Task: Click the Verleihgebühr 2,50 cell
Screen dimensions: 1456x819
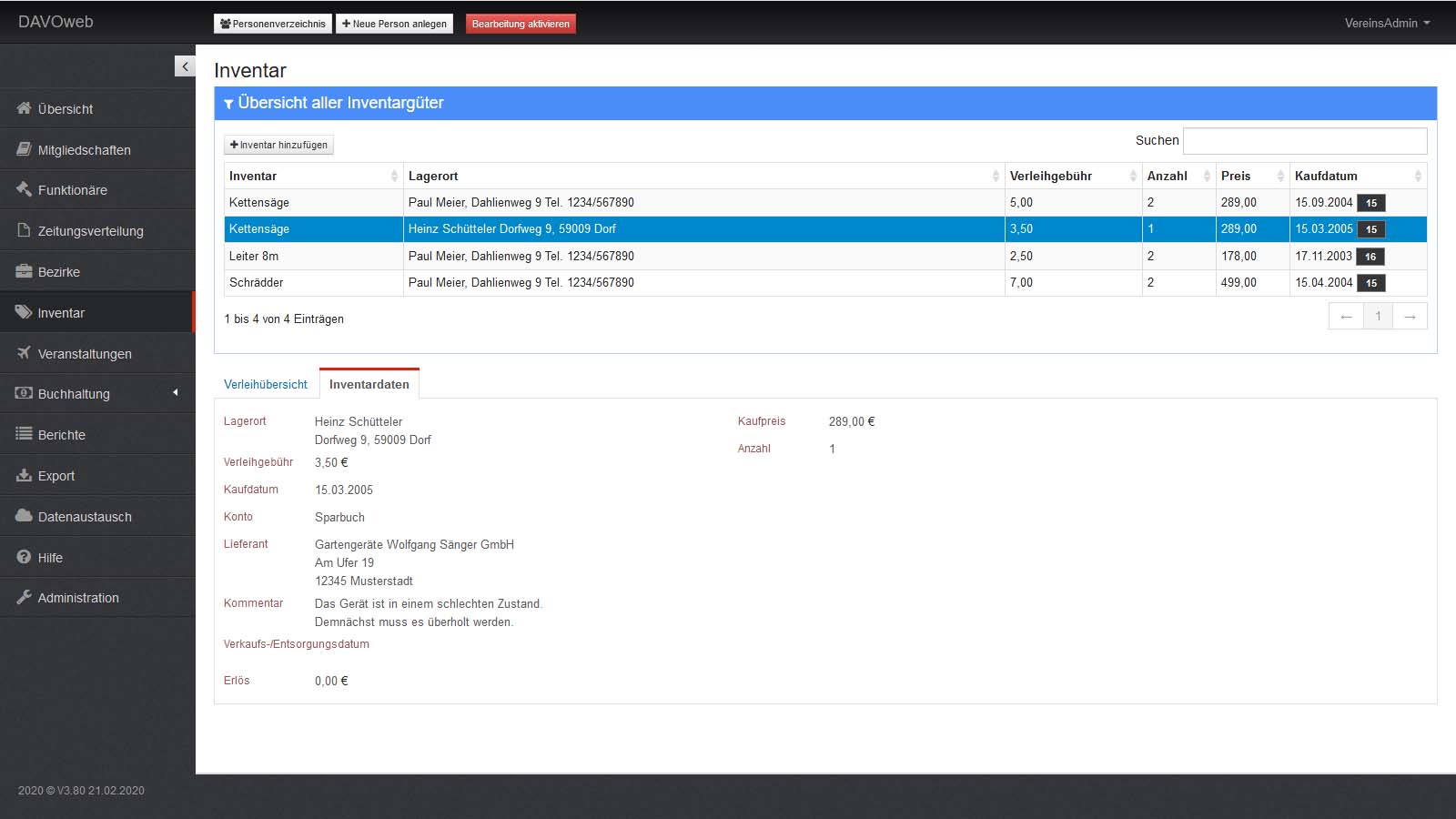Action: click(x=1073, y=256)
